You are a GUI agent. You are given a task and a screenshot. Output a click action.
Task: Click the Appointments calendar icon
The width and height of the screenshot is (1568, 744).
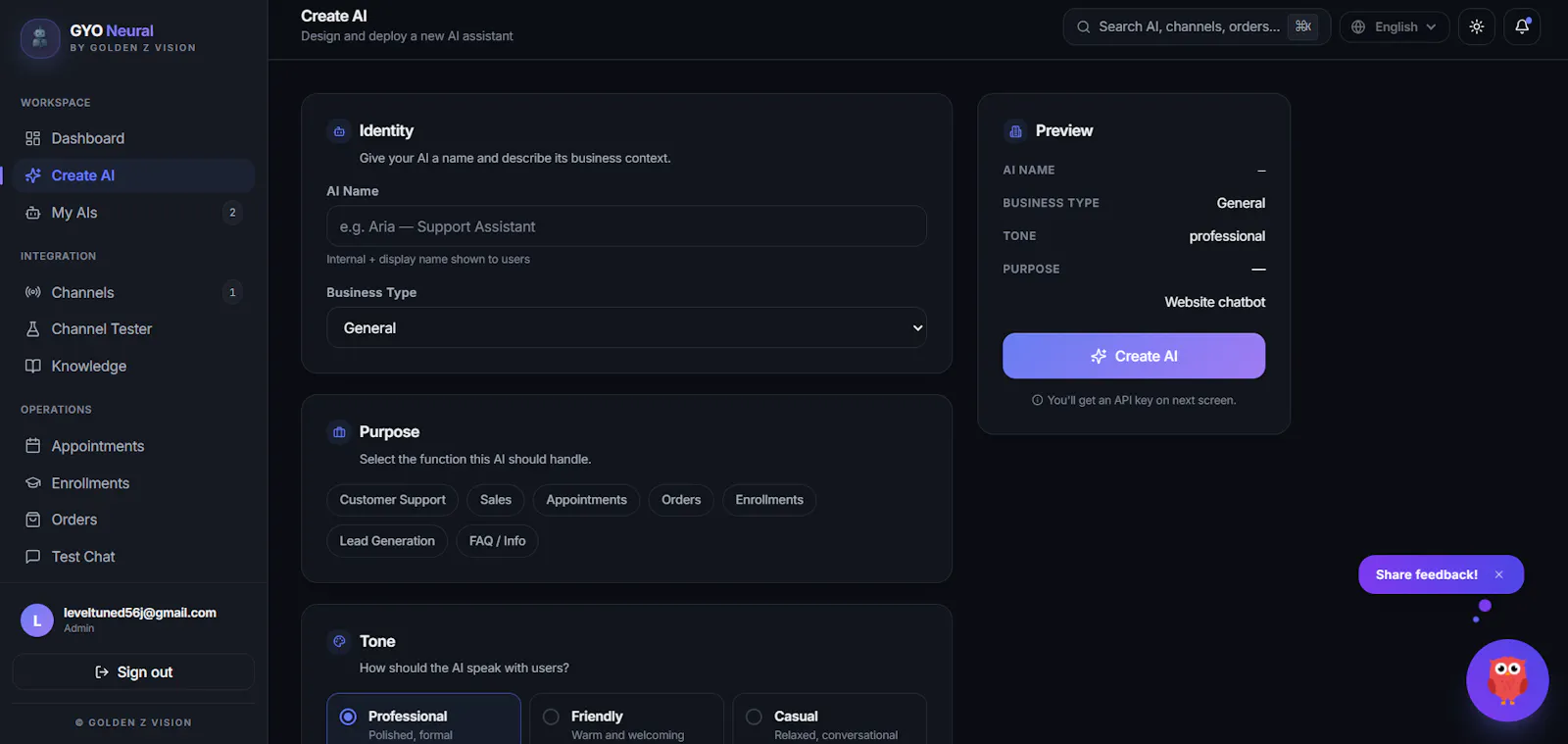(x=33, y=446)
